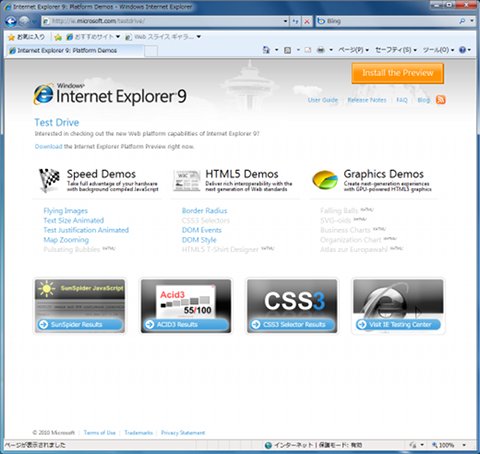Open the address bar history dropdown arrow

(285, 21)
